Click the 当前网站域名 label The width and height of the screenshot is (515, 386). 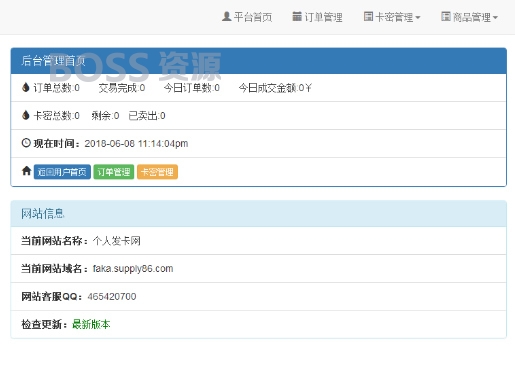54,269
